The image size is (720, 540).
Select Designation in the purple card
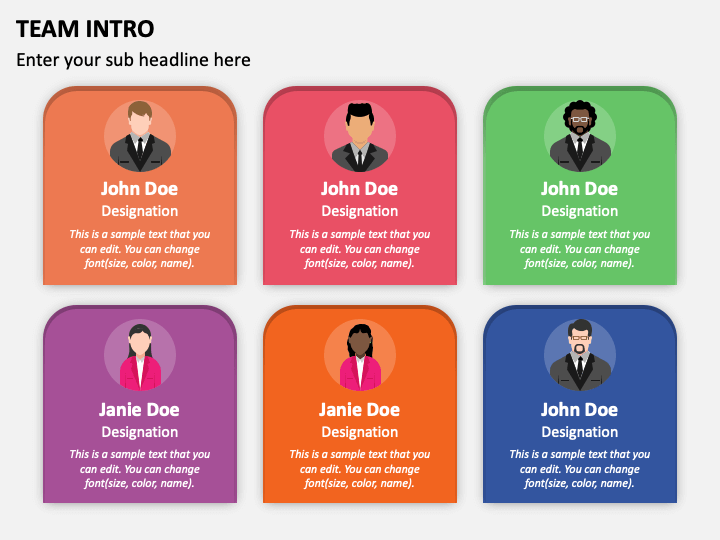(140, 432)
